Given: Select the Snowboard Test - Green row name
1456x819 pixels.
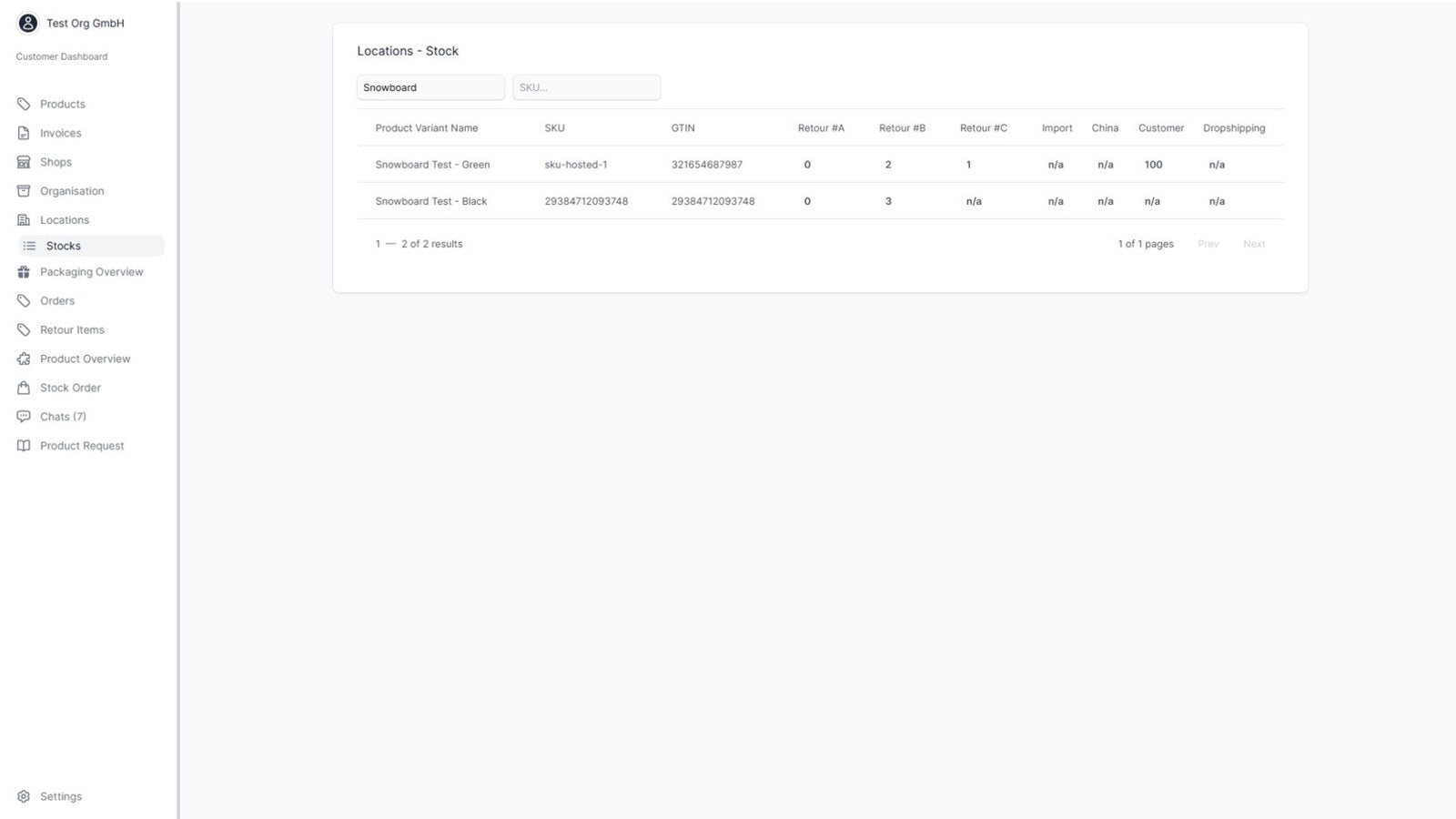Looking at the screenshot, I should pos(432,165).
